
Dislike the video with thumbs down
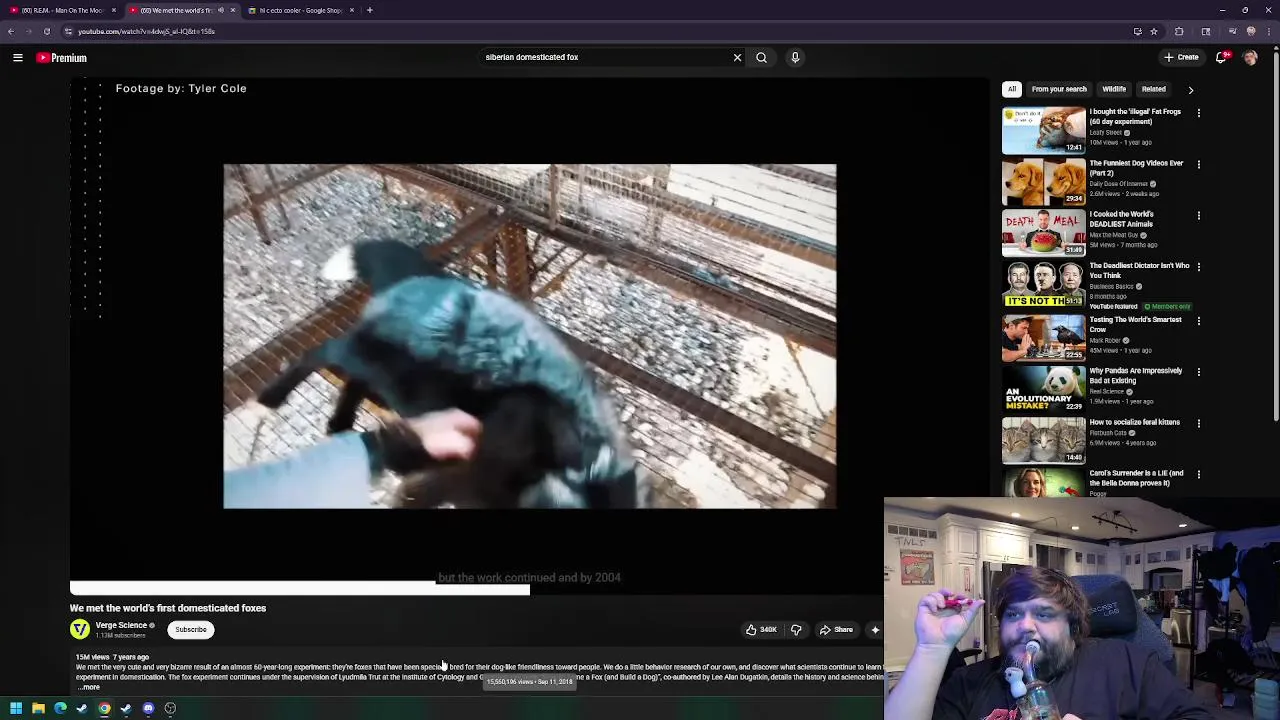tap(796, 630)
